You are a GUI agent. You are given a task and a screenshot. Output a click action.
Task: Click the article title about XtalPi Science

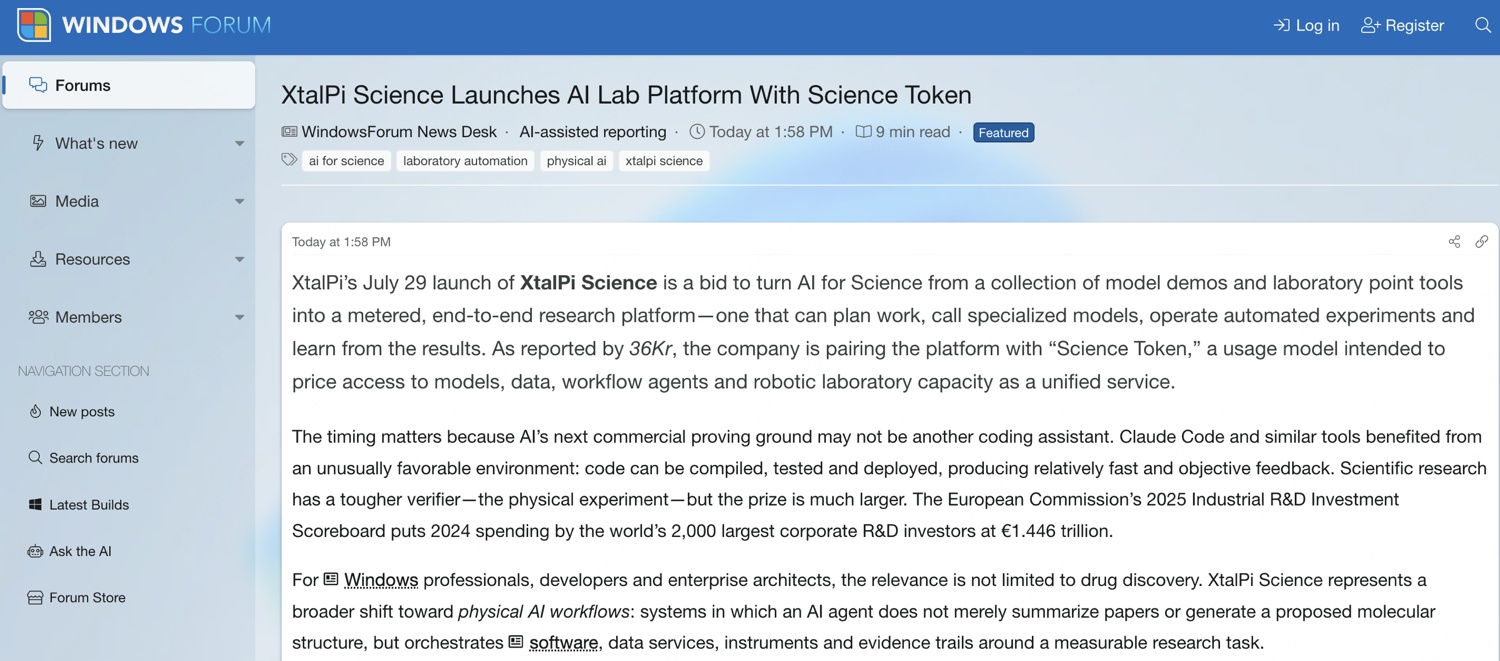point(626,95)
